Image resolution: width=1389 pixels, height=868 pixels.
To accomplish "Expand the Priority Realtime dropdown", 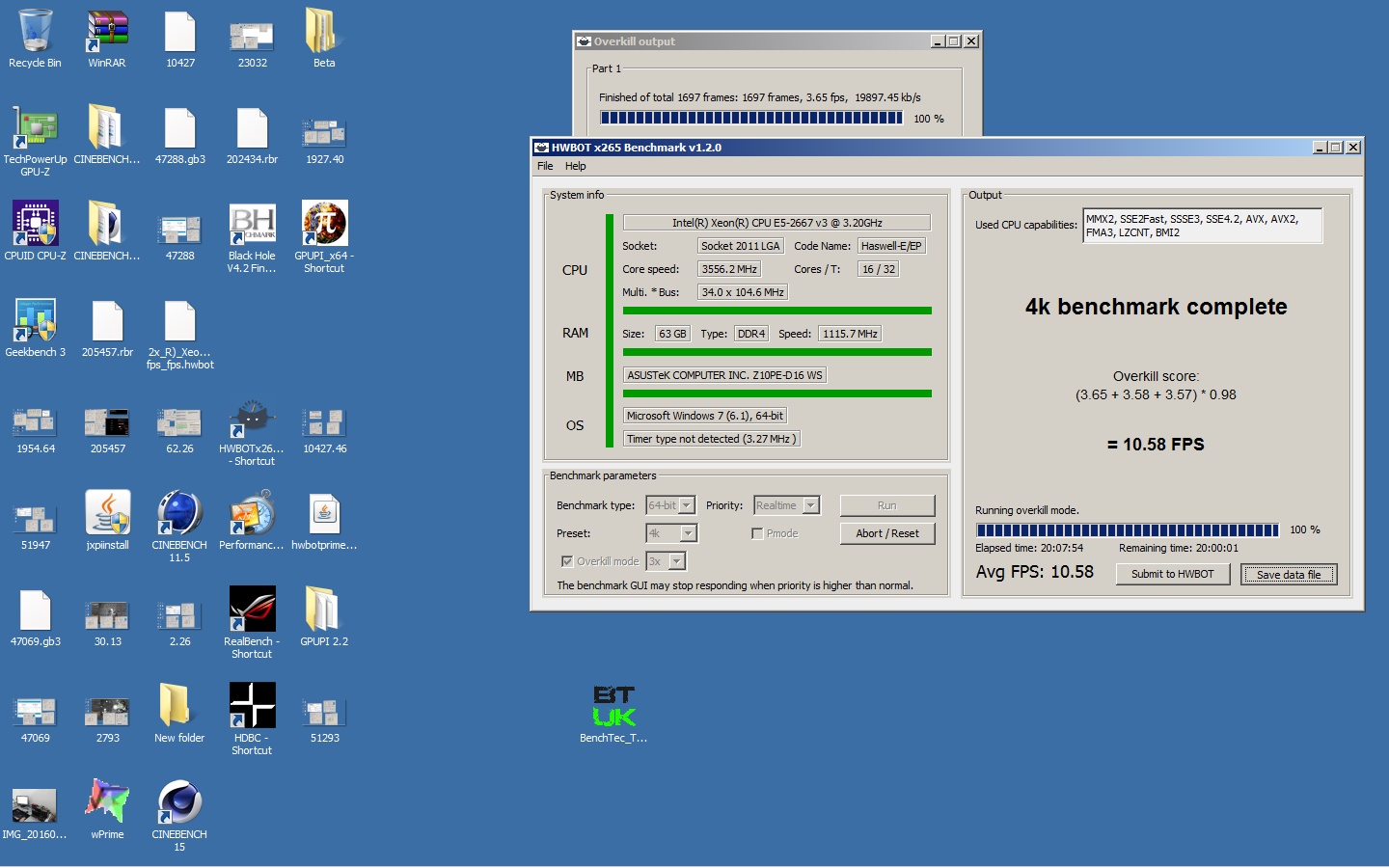I will 811,505.
